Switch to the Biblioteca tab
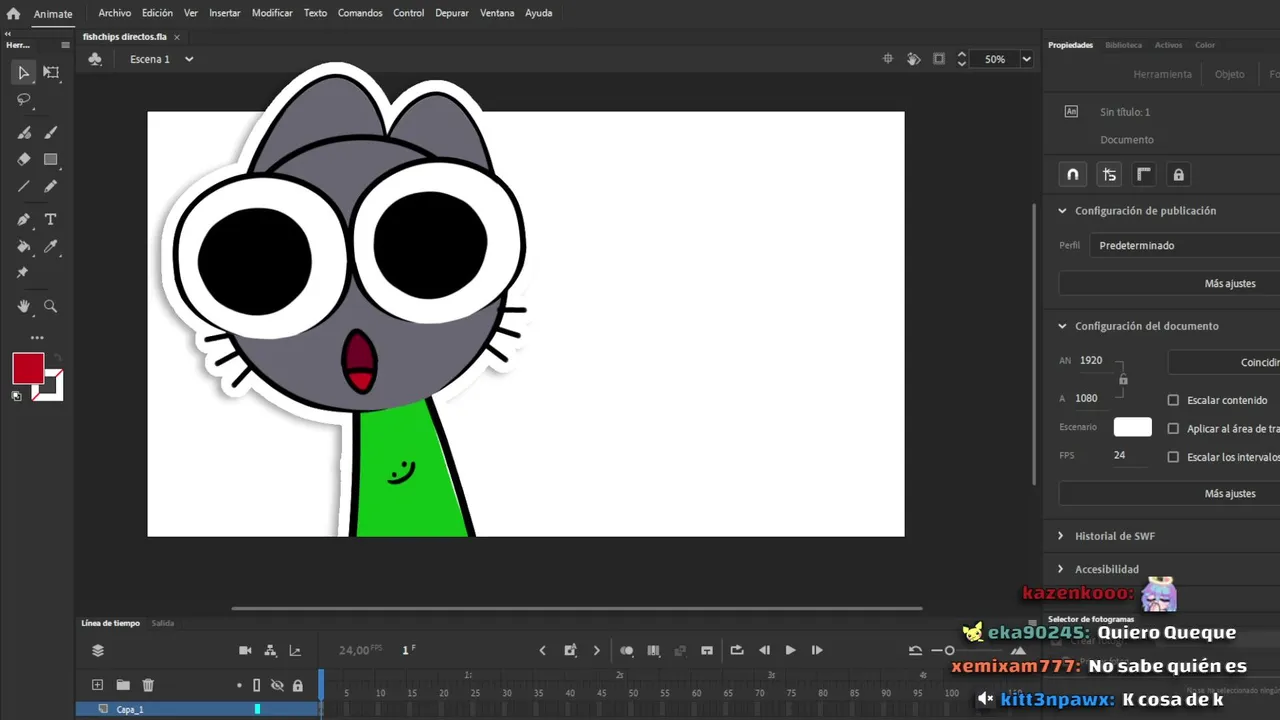Image resolution: width=1280 pixels, height=720 pixels. point(1123,45)
